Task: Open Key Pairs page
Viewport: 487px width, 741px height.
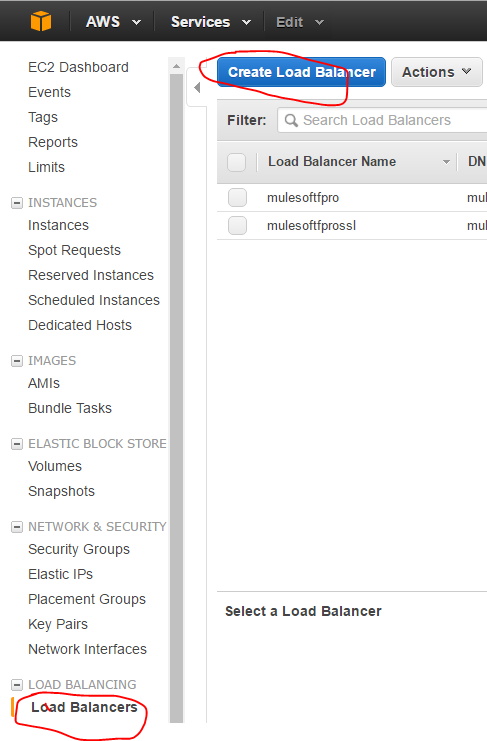Action: pos(58,625)
